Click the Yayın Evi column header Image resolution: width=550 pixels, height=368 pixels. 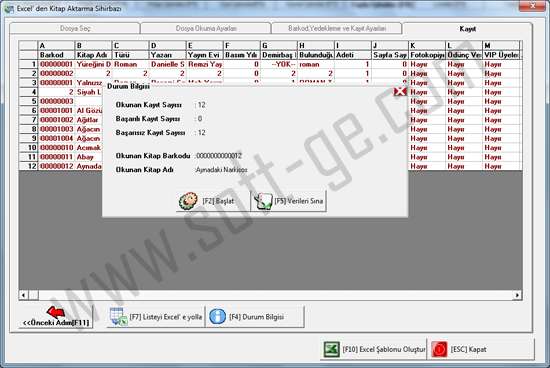[204, 55]
